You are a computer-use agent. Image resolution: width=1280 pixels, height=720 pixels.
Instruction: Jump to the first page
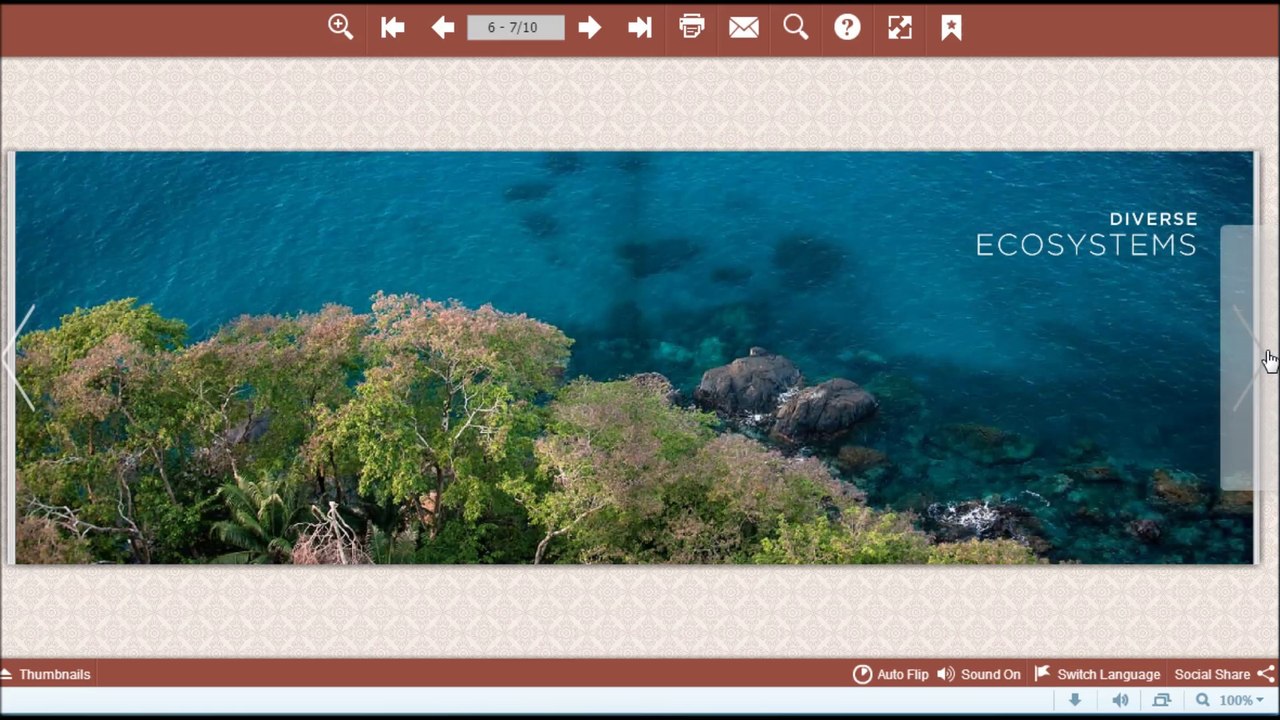(x=392, y=28)
